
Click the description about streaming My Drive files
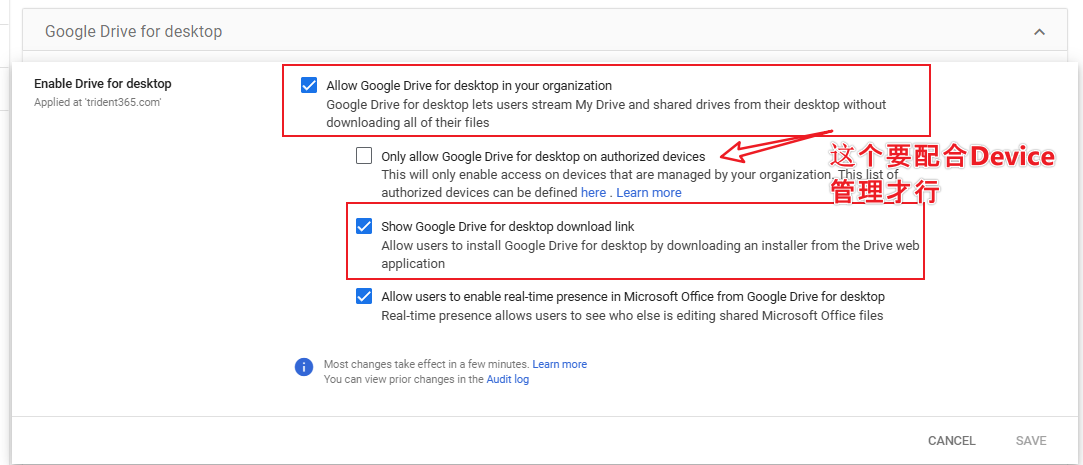point(605,113)
